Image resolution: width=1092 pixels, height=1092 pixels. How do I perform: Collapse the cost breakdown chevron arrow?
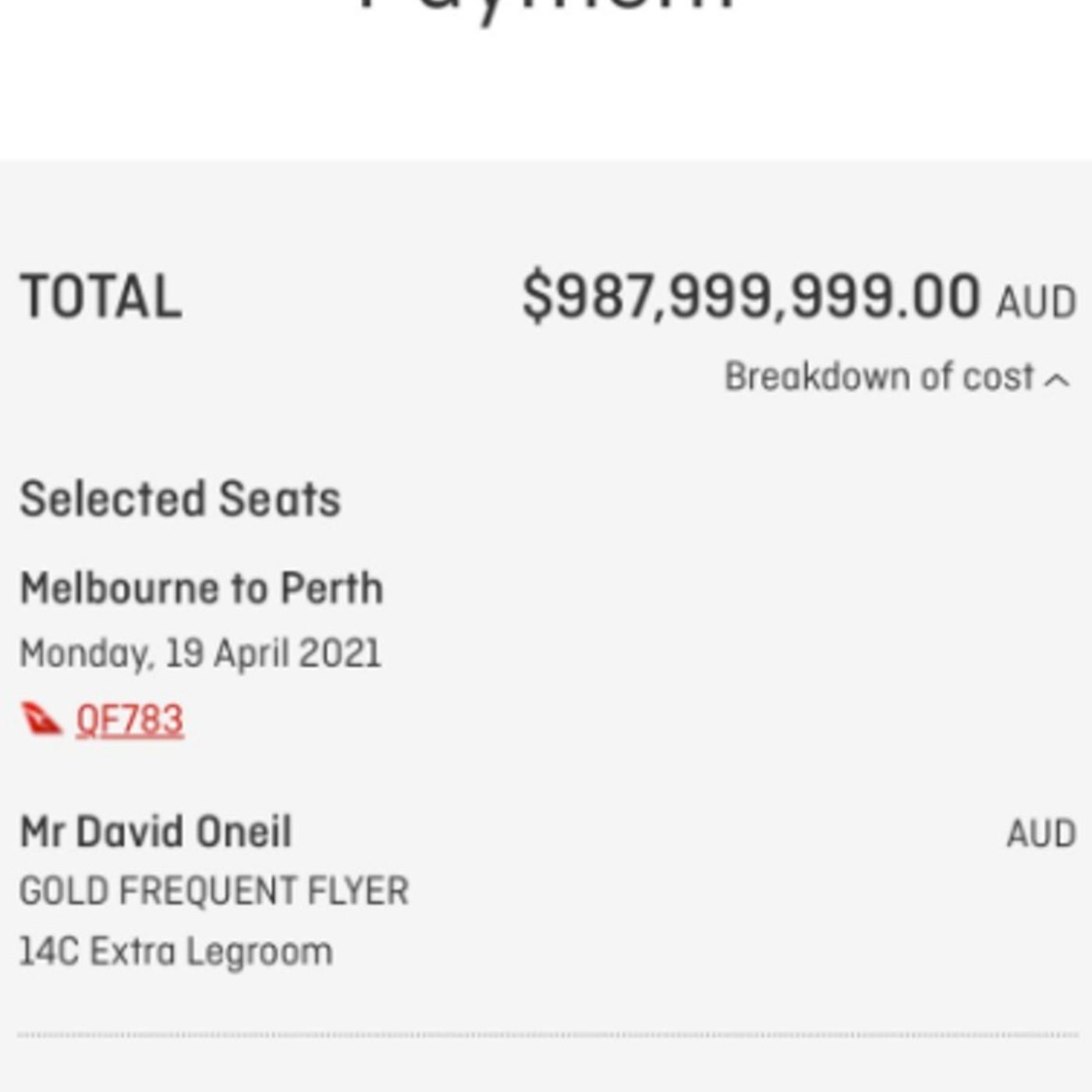point(1057,380)
